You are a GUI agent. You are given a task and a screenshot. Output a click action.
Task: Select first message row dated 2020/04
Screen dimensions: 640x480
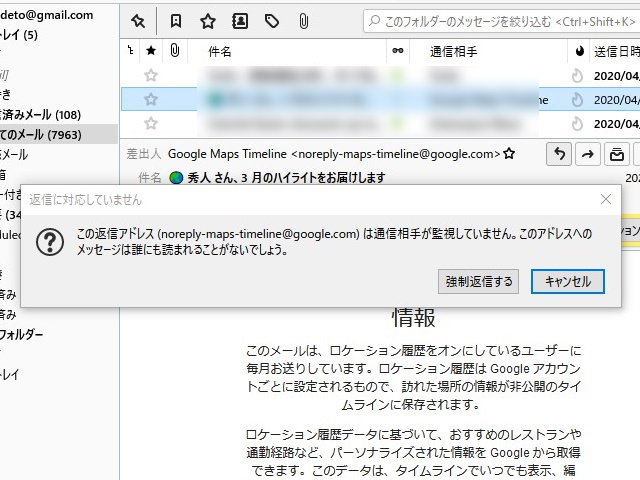pyautogui.click(x=380, y=76)
